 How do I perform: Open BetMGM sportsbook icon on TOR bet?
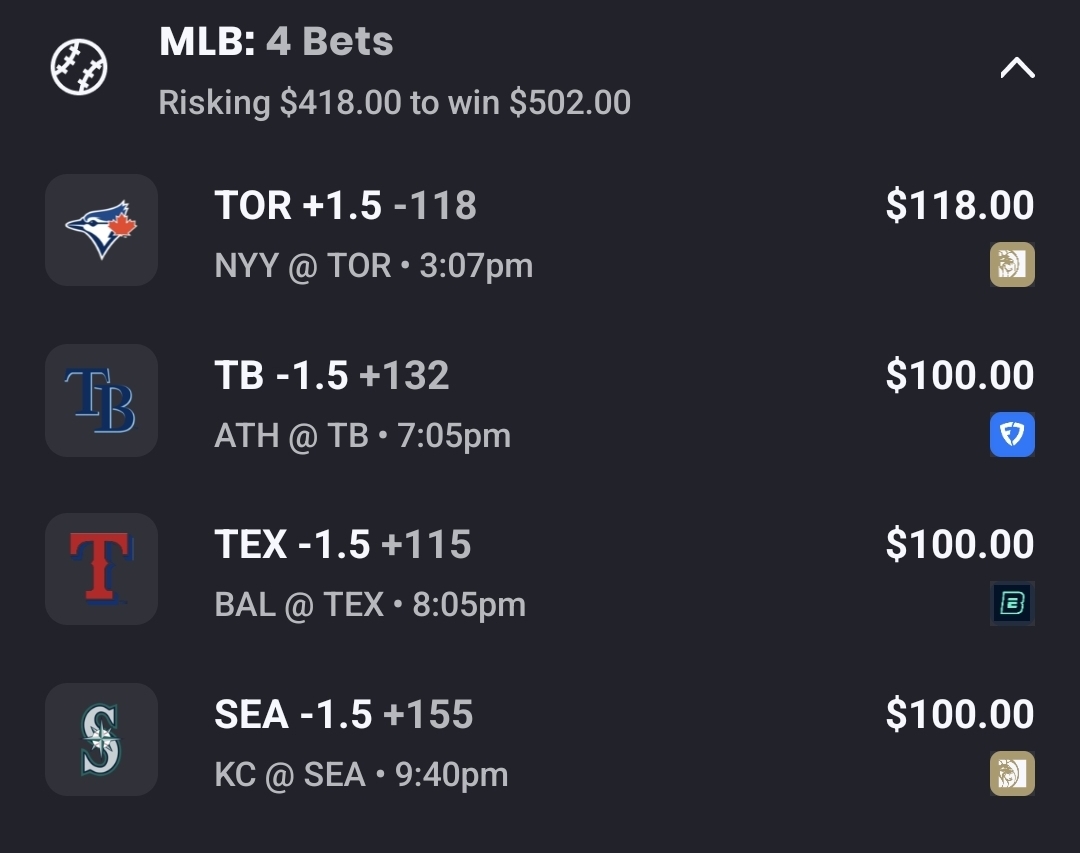[1012, 265]
